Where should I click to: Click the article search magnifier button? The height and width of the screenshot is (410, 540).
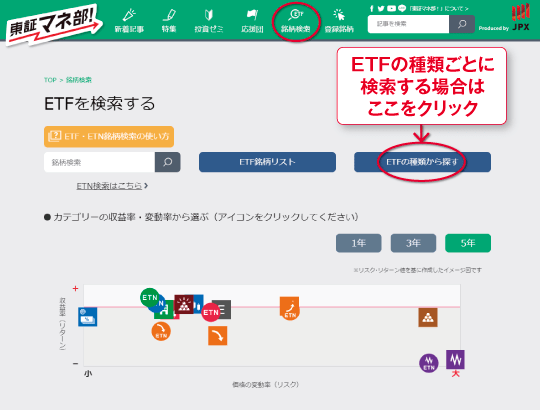(462, 24)
